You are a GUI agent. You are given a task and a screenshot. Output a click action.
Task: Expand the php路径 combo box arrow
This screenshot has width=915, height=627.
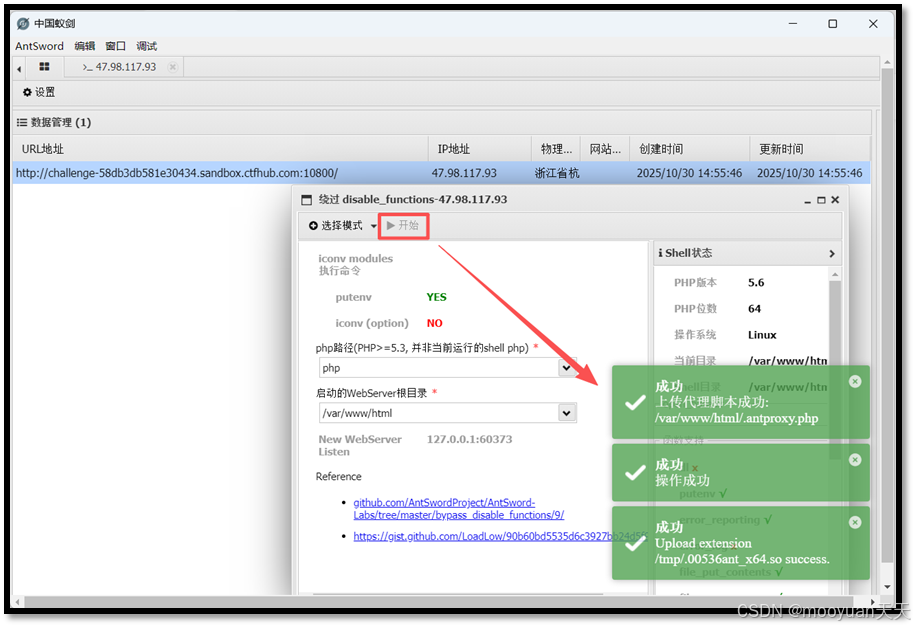click(x=566, y=368)
